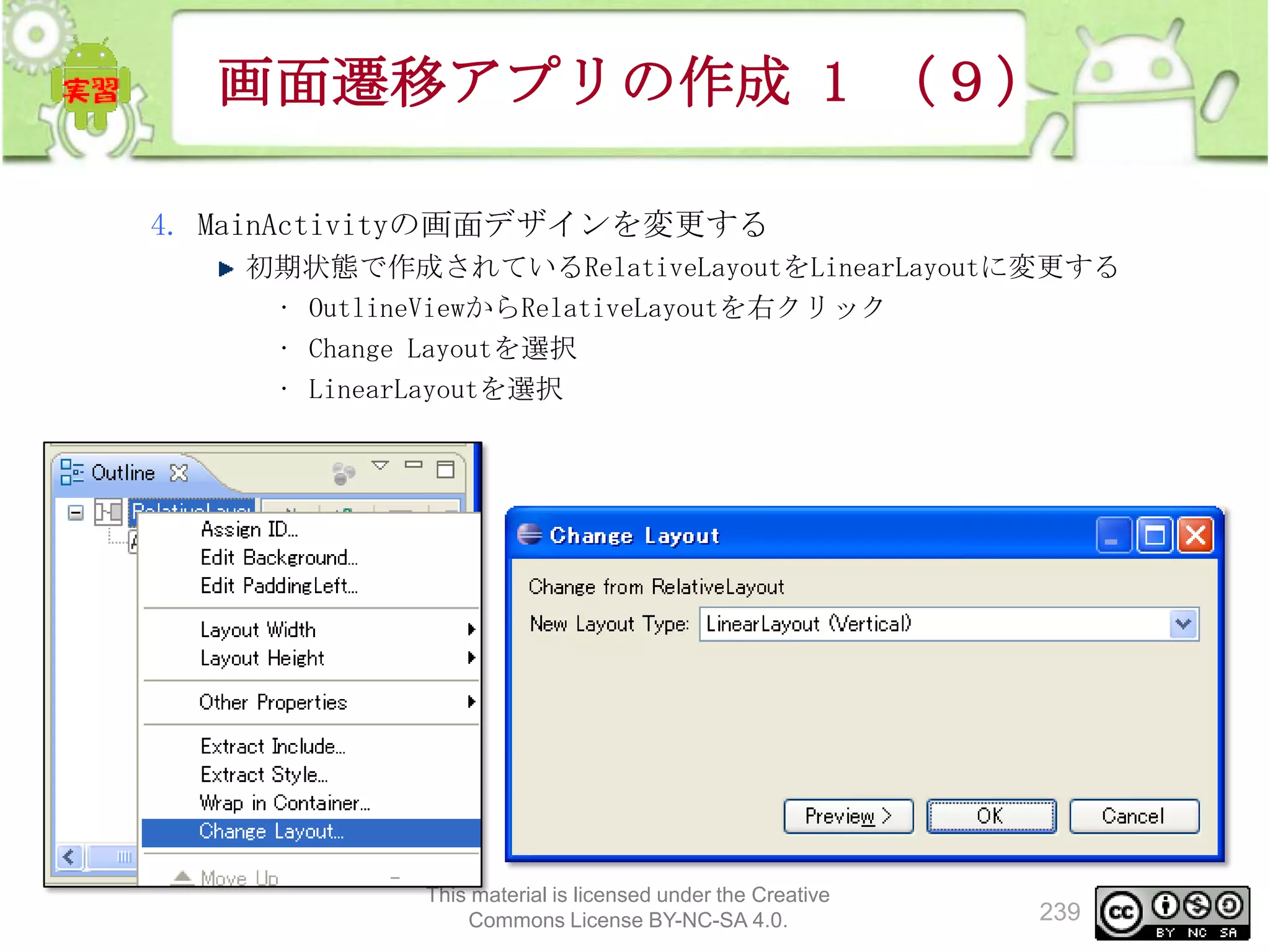Close the Change Layout dialog

point(1195,535)
